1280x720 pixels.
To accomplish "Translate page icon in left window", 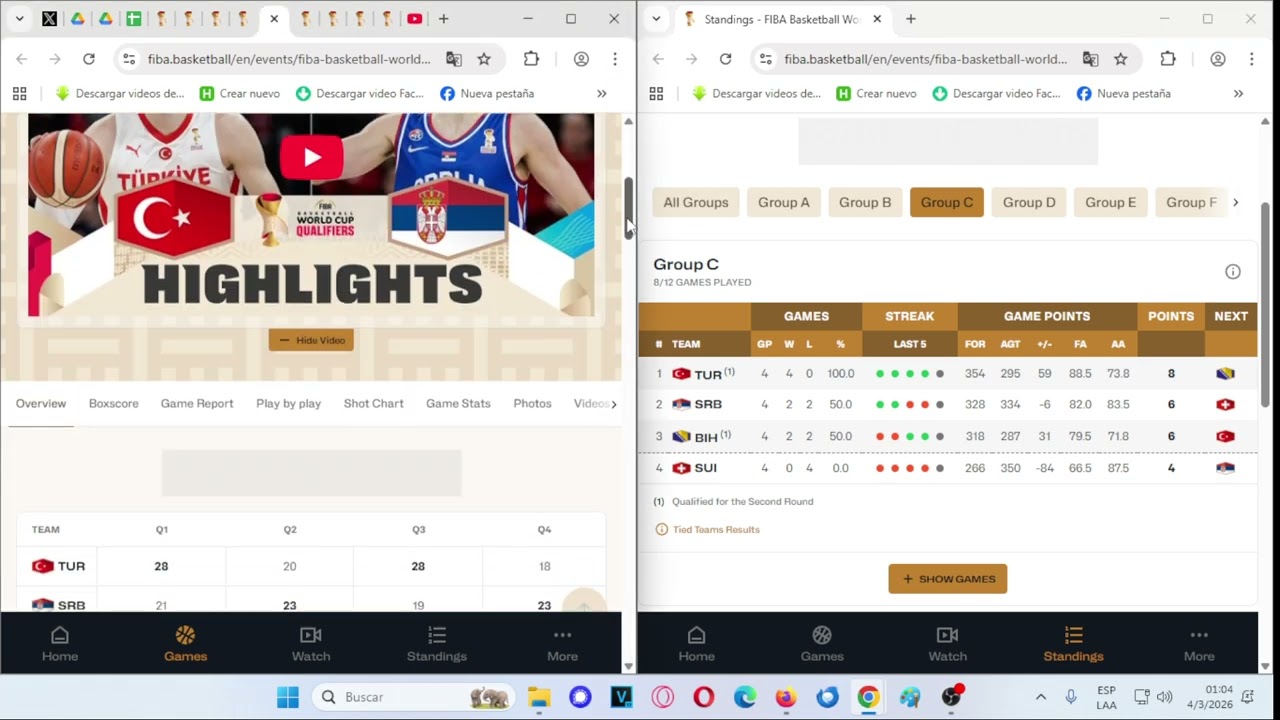I will point(454,59).
